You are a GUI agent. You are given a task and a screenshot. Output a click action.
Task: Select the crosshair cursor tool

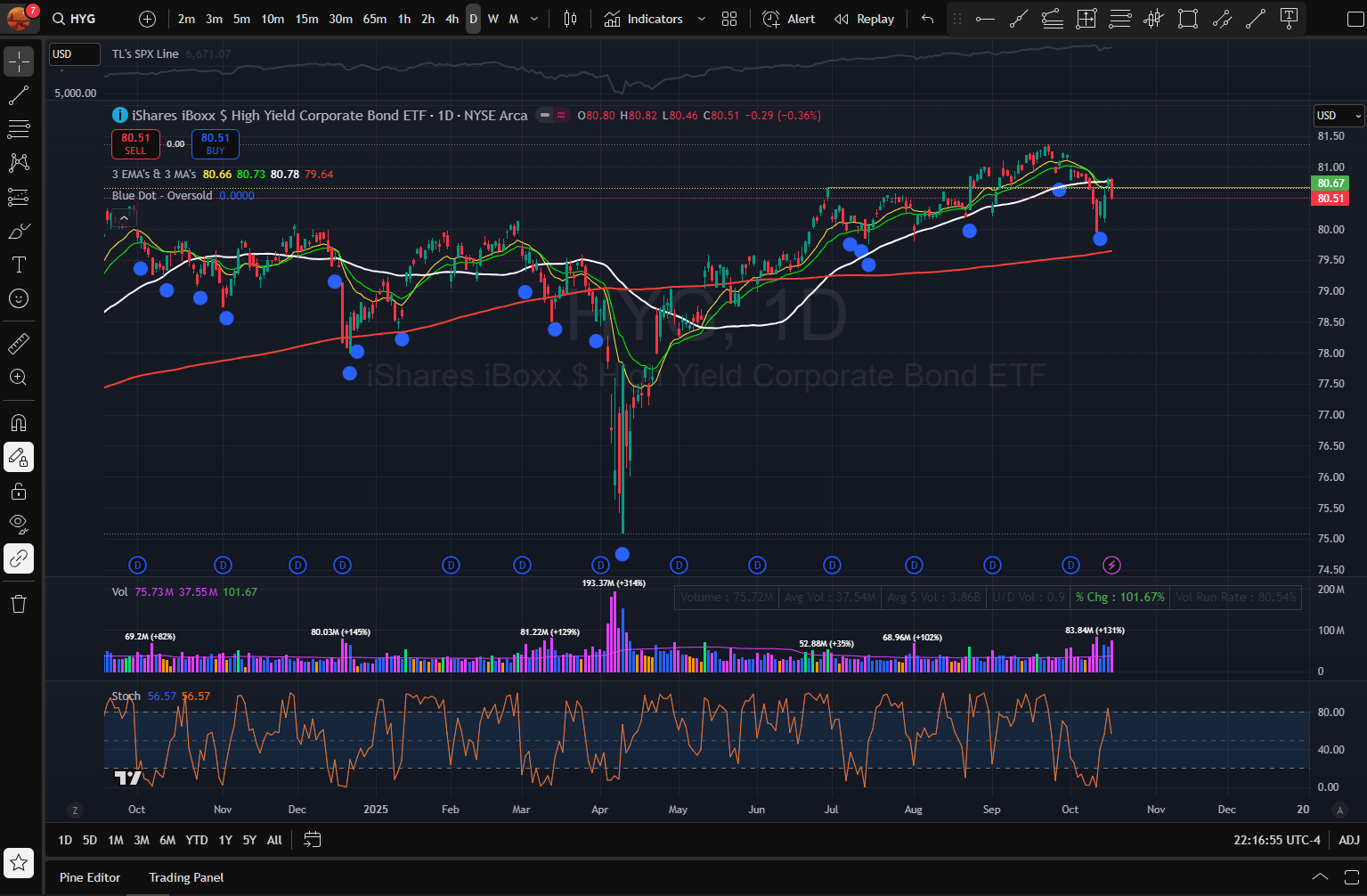tap(19, 61)
